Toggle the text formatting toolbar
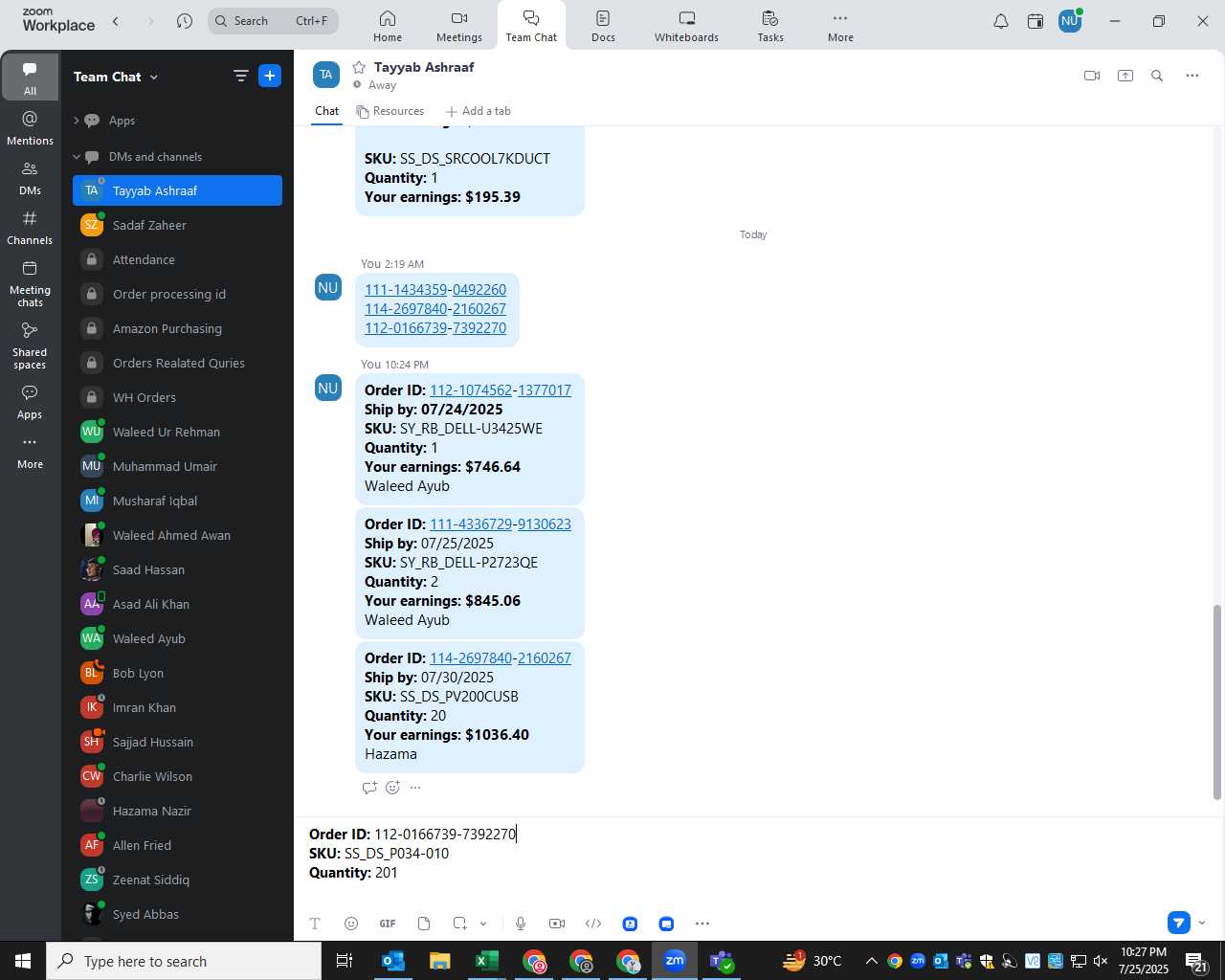The image size is (1225, 980). 315,924
